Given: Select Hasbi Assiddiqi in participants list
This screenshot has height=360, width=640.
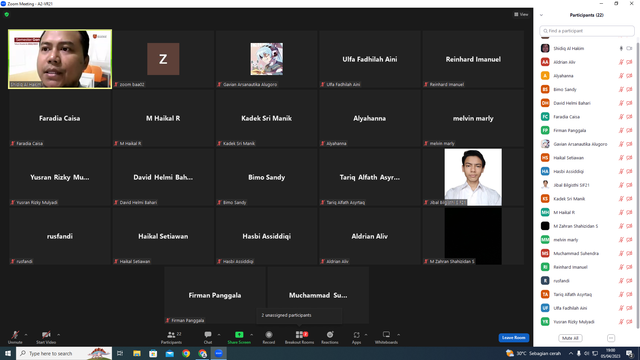Looking at the screenshot, I should [x=587, y=171].
